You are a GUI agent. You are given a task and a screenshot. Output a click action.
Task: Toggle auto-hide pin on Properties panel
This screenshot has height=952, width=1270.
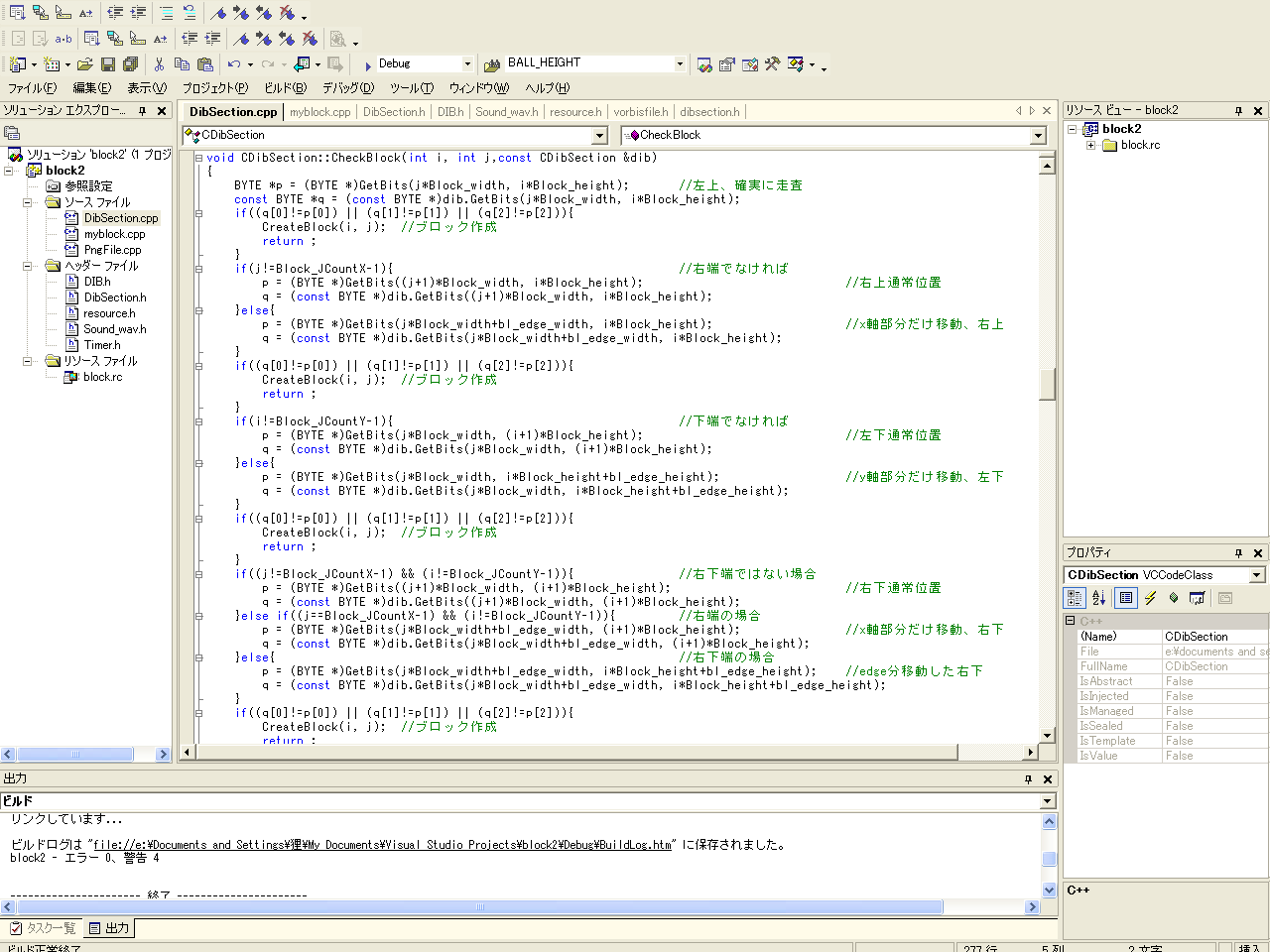tap(1238, 553)
